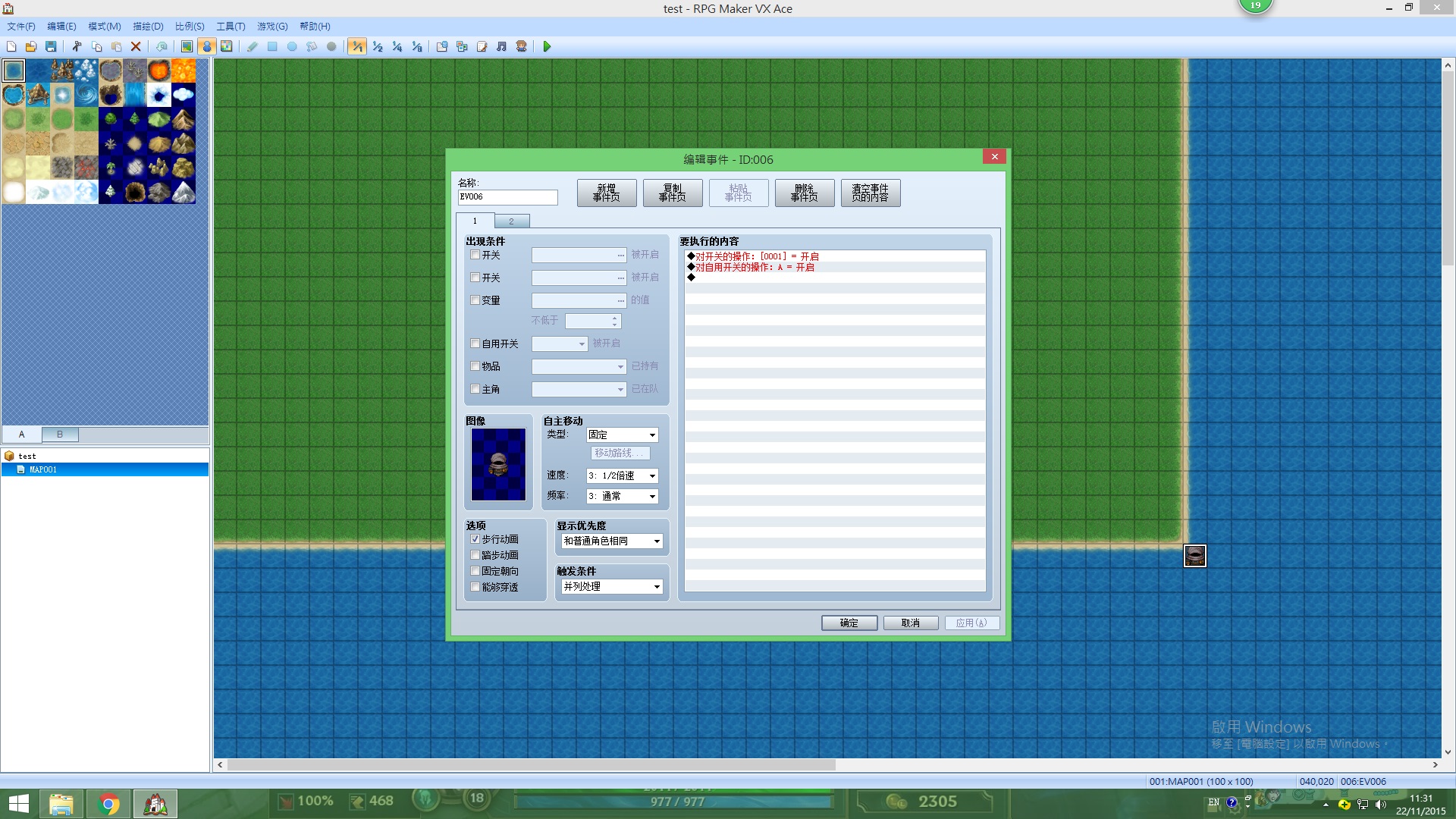The image size is (1456, 819).
Task: Open the Character Generator icon
Action: pyautogui.click(x=521, y=47)
